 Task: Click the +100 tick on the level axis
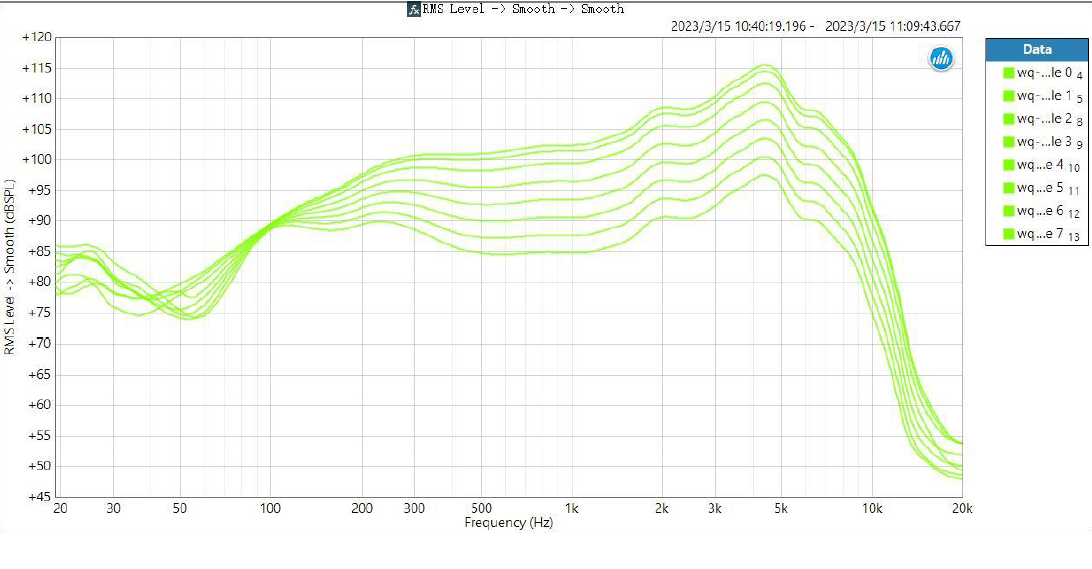point(36,160)
